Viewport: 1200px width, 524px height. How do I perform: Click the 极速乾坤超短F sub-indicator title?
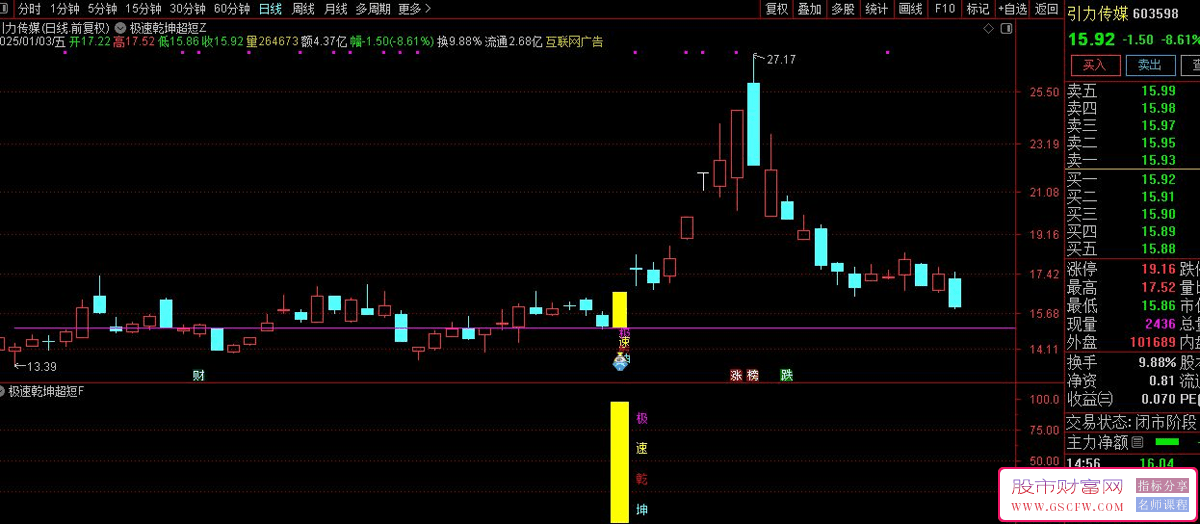click(x=46, y=391)
